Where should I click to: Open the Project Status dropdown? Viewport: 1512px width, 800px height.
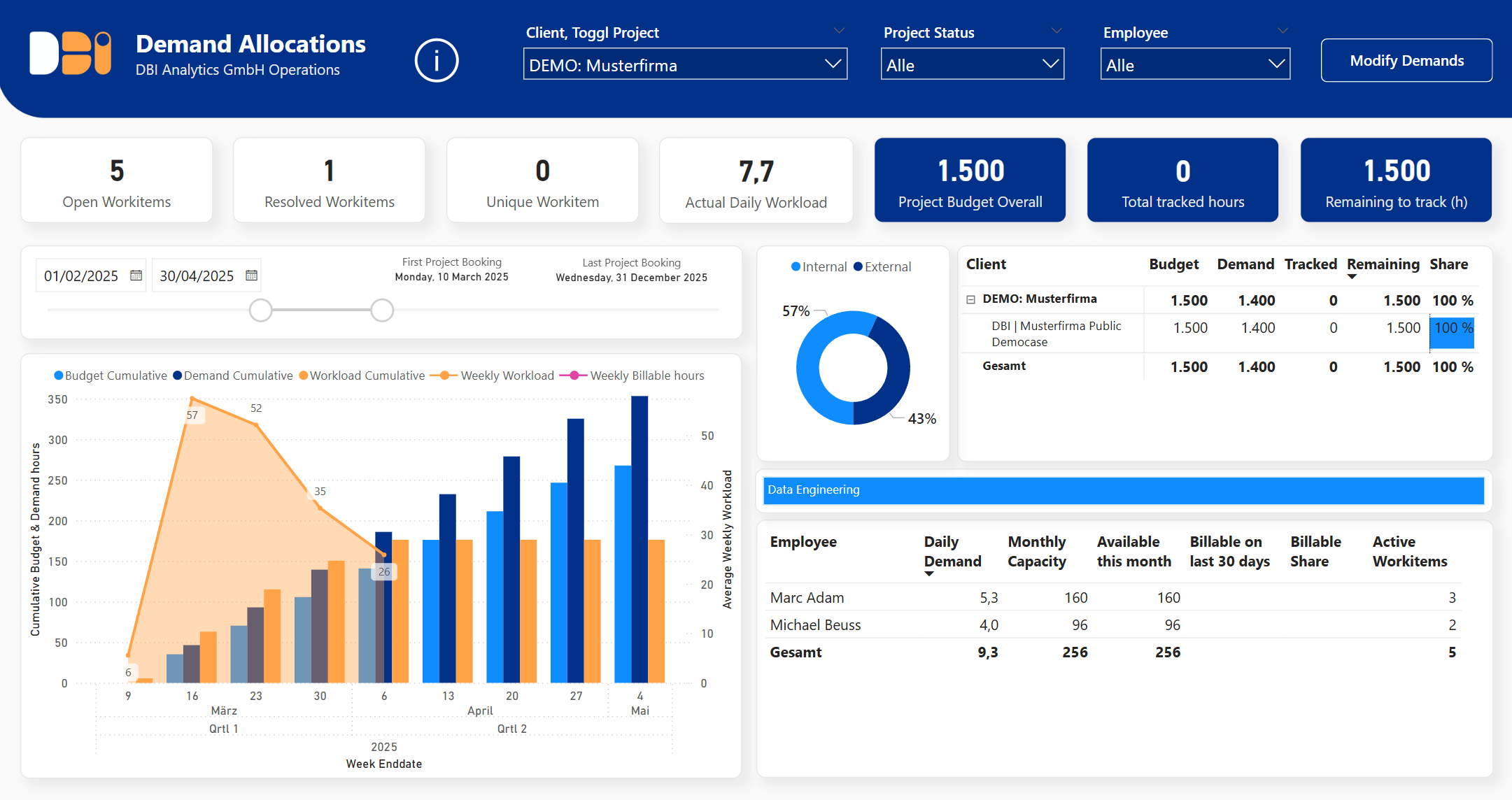[x=973, y=64]
